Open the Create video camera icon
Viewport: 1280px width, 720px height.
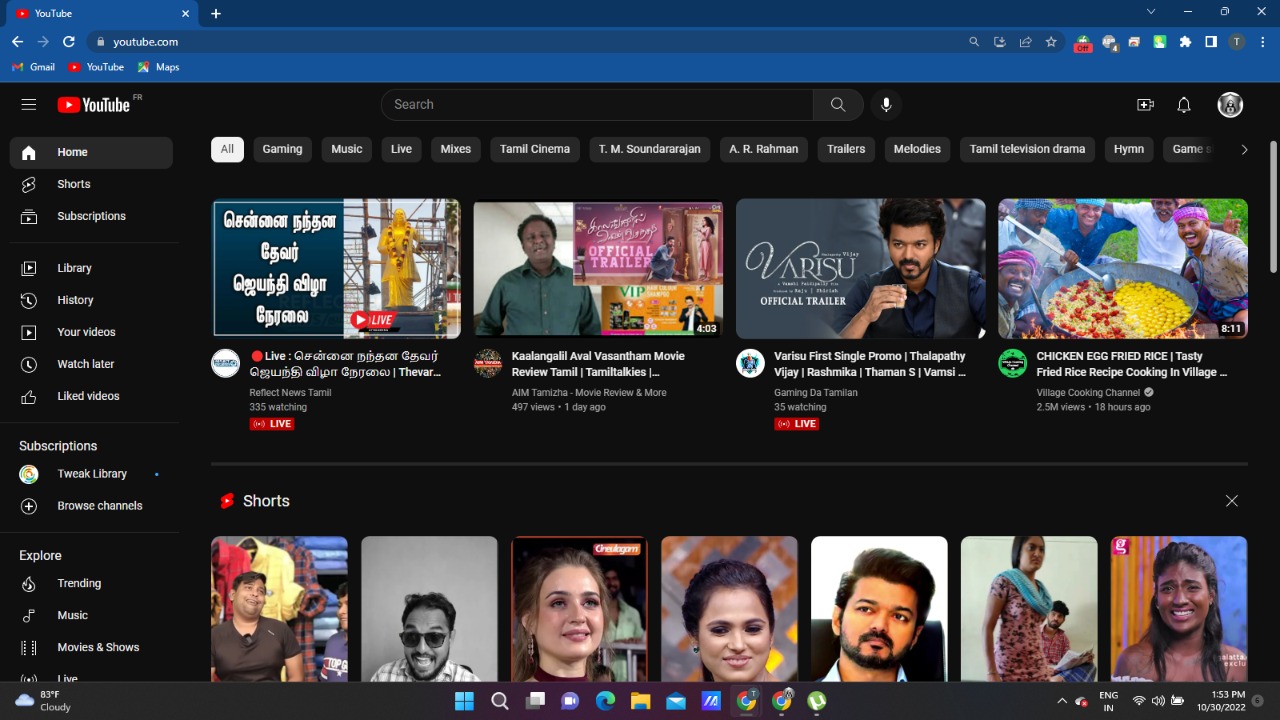[1146, 105]
